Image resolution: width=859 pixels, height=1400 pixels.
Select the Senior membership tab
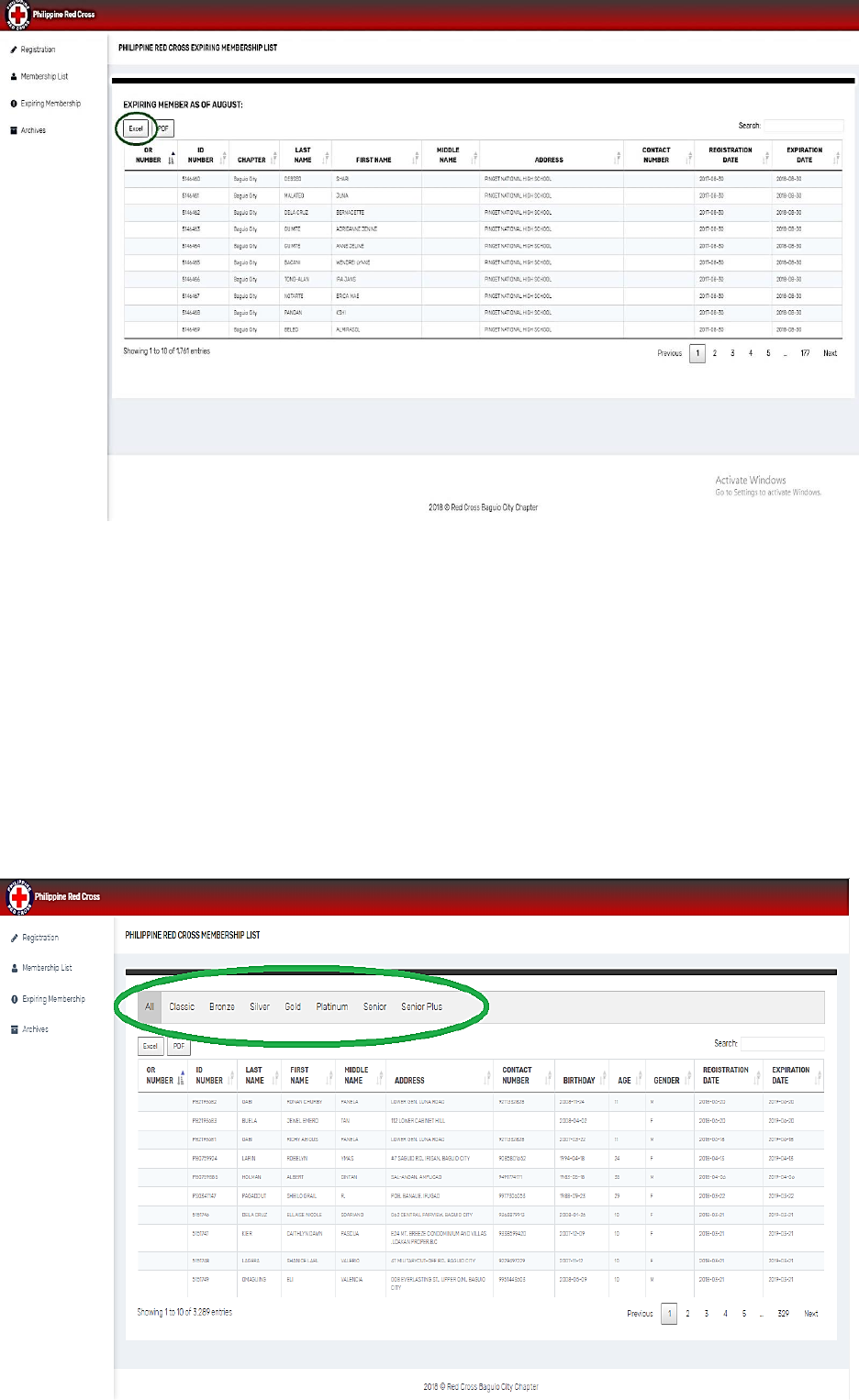pyautogui.click(x=374, y=1006)
